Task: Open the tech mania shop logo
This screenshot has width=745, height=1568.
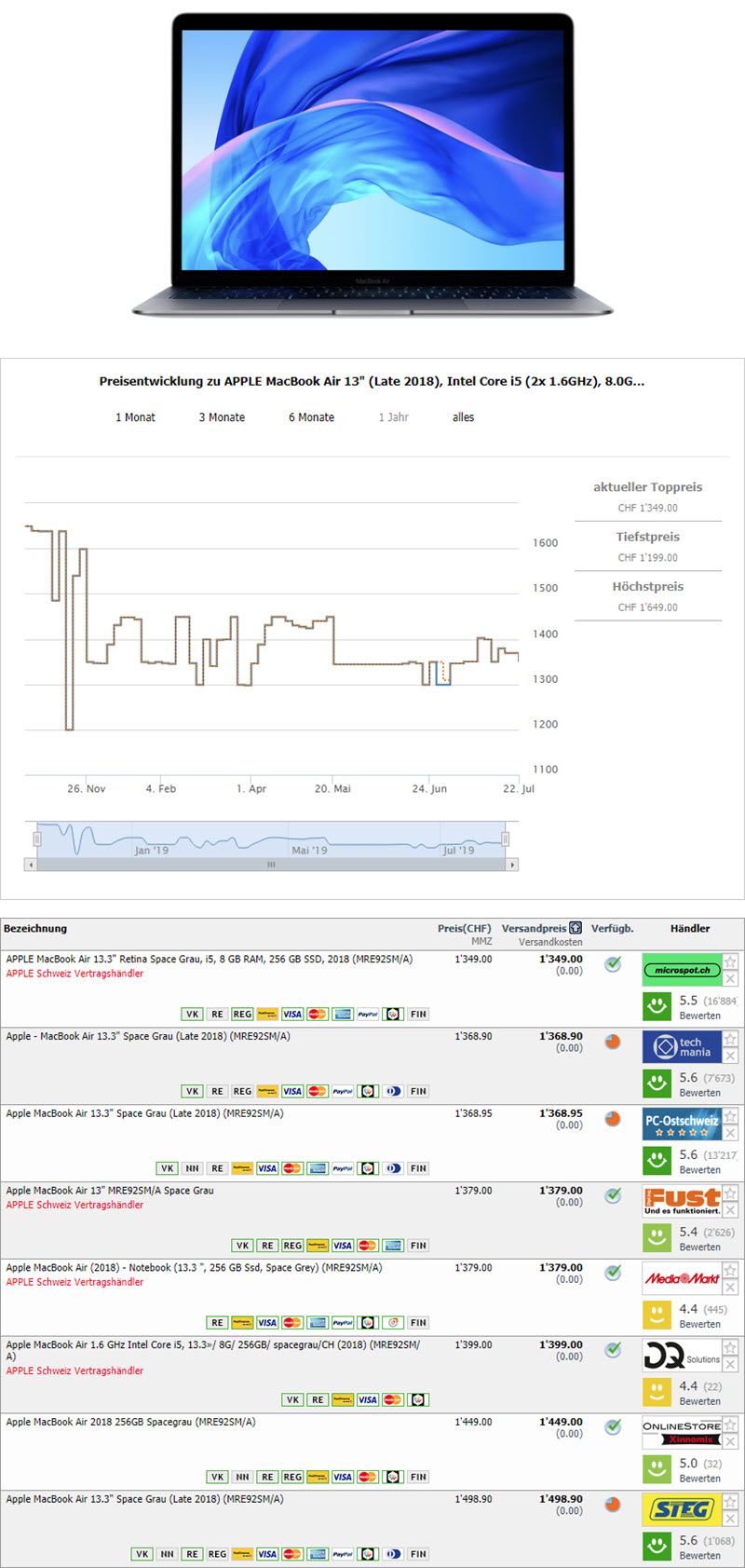Action: click(682, 1047)
